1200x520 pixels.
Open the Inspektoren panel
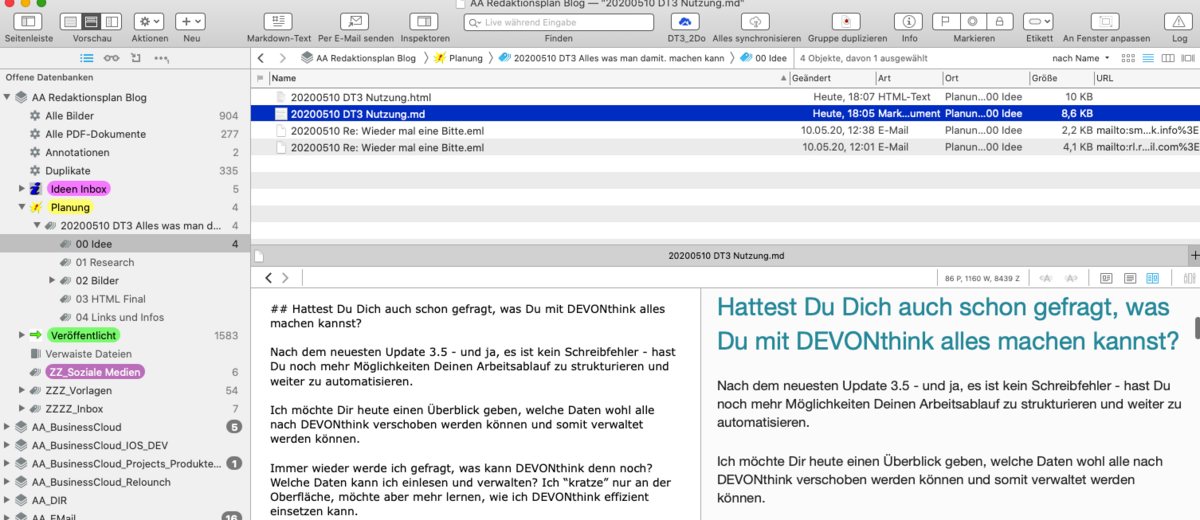tap(424, 21)
